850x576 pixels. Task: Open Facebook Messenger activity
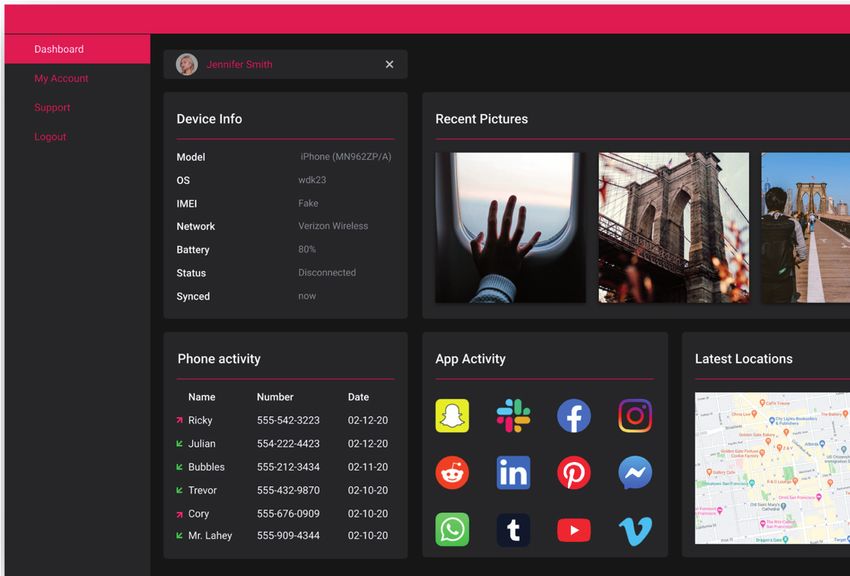(x=635, y=473)
